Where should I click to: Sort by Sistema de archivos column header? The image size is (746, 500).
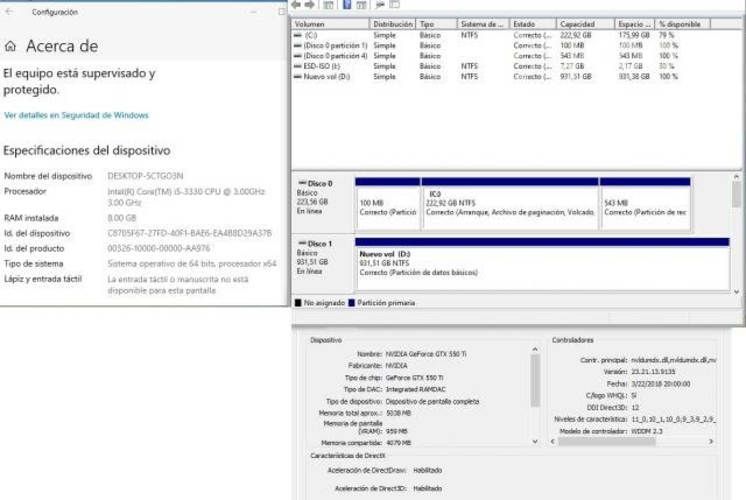point(483,24)
